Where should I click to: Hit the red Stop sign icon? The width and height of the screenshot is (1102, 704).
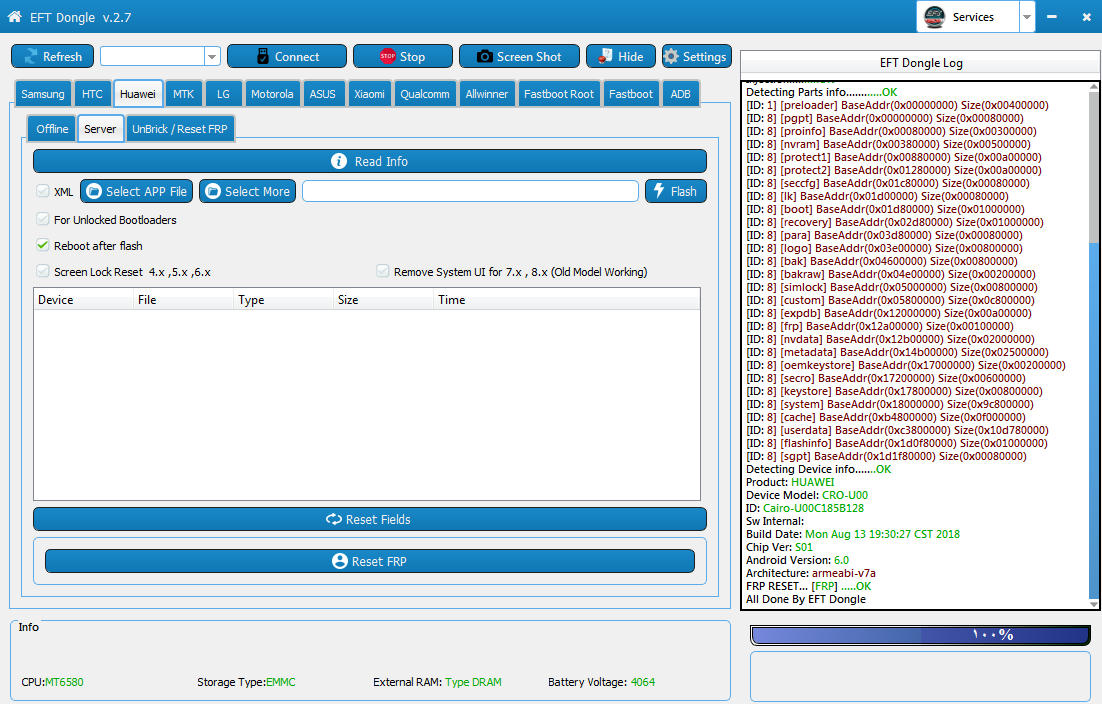click(387, 56)
